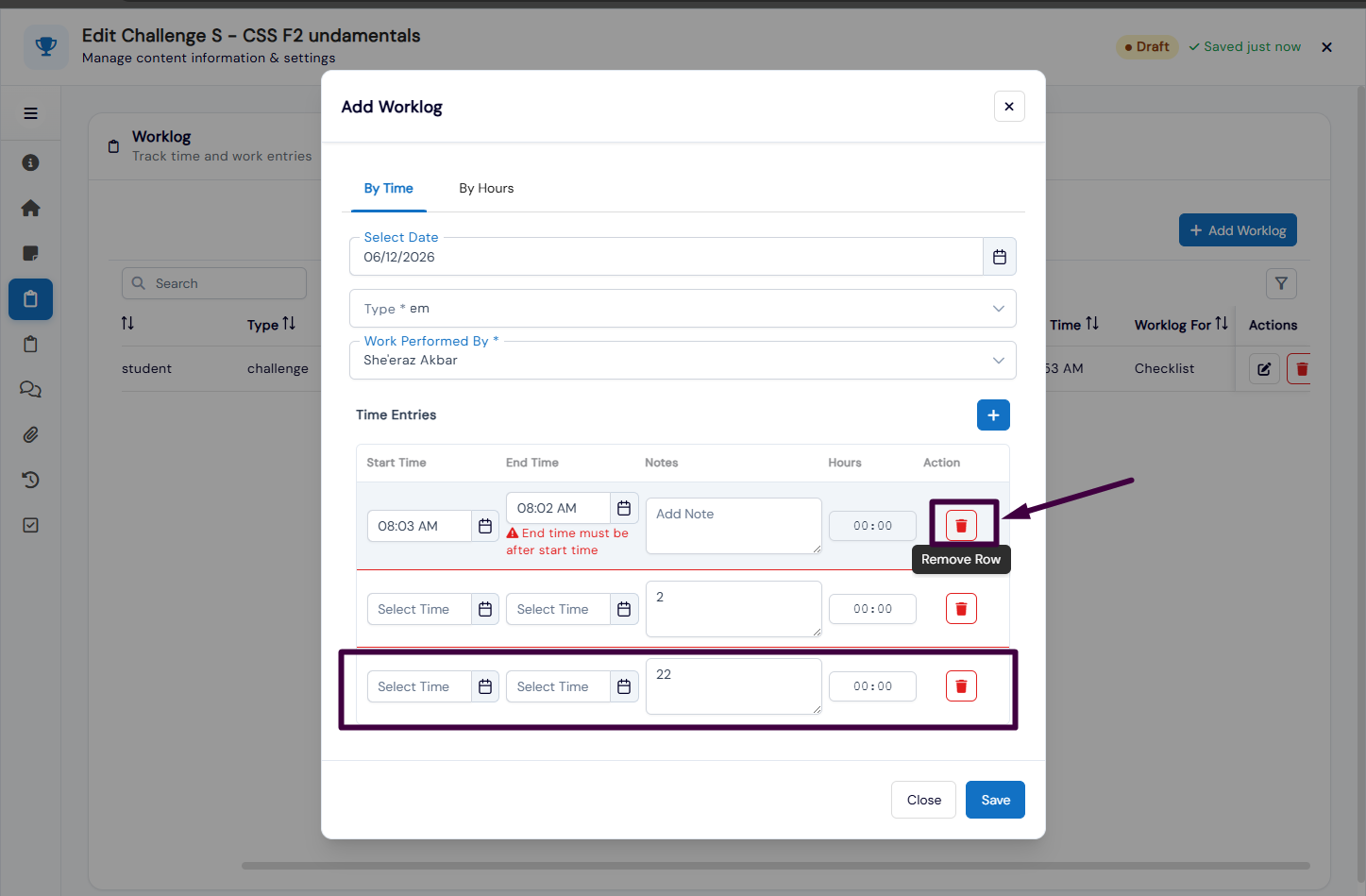Click the 'Checklist' cell in worklog table
This screenshot has height=896, width=1366.
[x=1164, y=369]
